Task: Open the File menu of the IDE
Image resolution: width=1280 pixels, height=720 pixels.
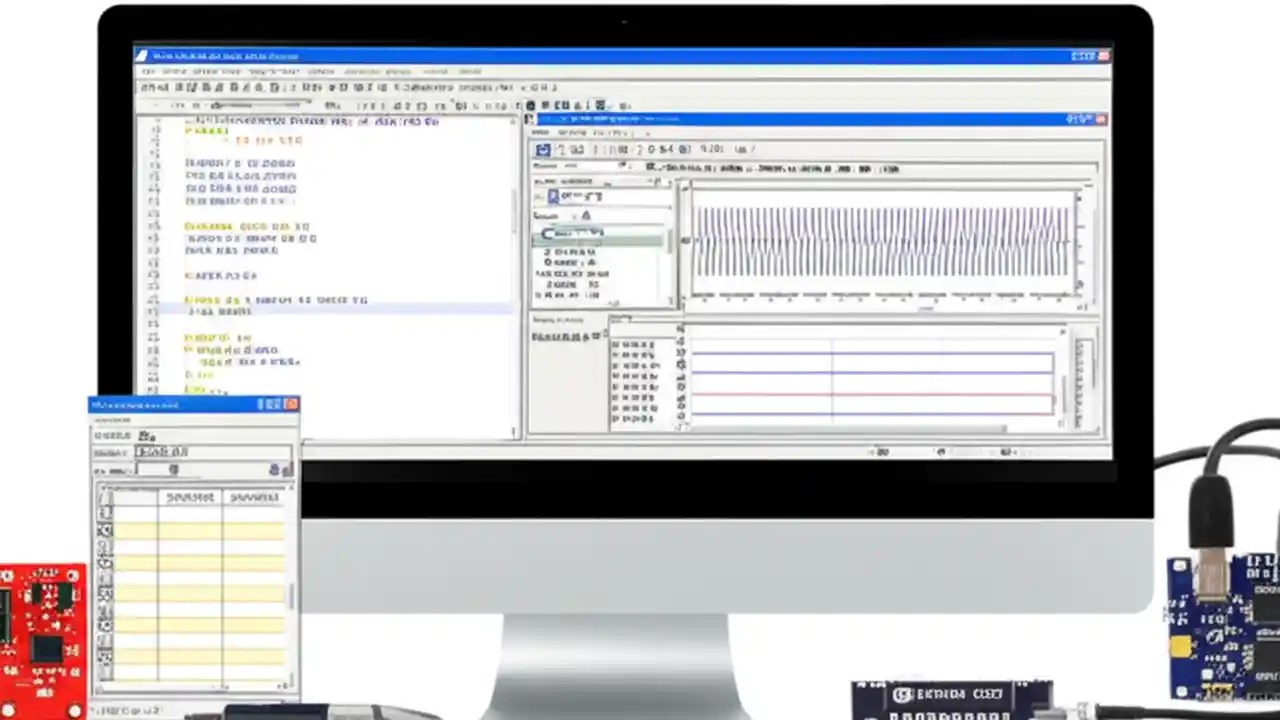Action: pyautogui.click(x=146, y=70)
